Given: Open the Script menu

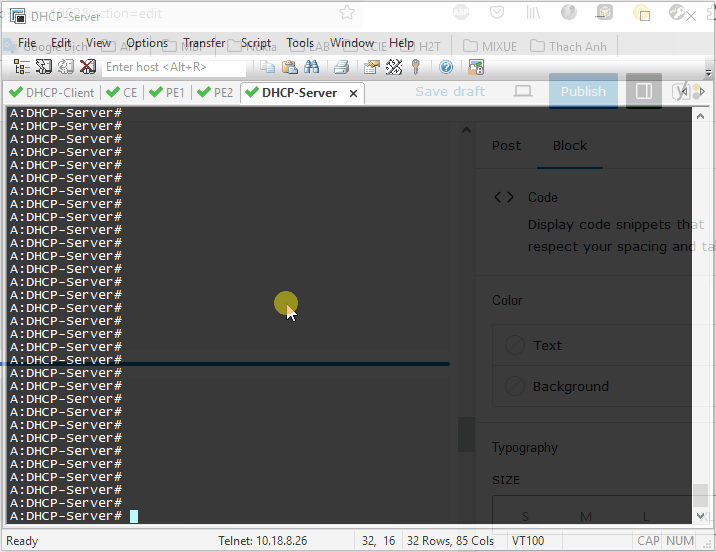Looking at the screenshot, I should (256, 43).
